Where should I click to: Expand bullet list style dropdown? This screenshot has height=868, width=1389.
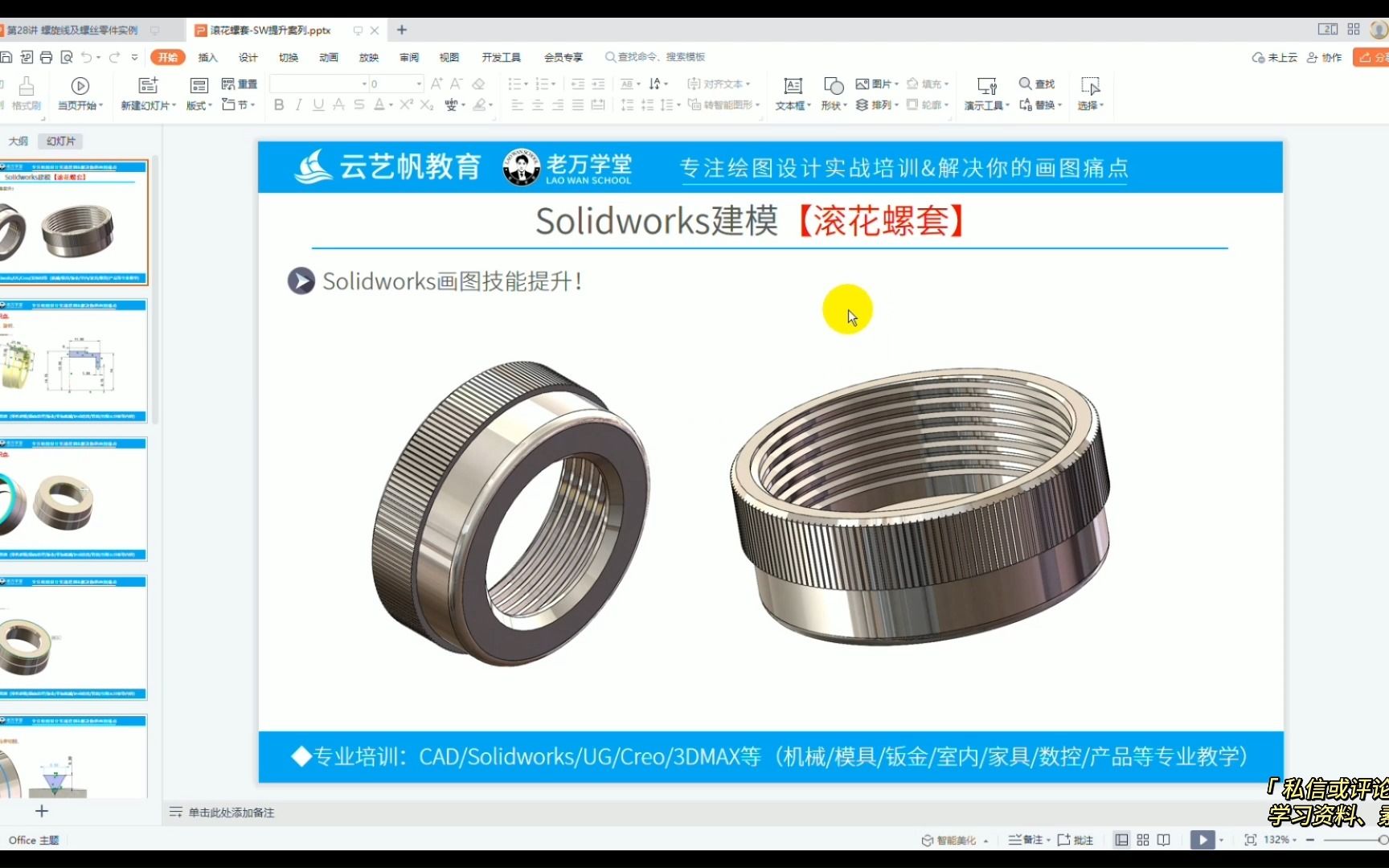[x=526, y=84]
